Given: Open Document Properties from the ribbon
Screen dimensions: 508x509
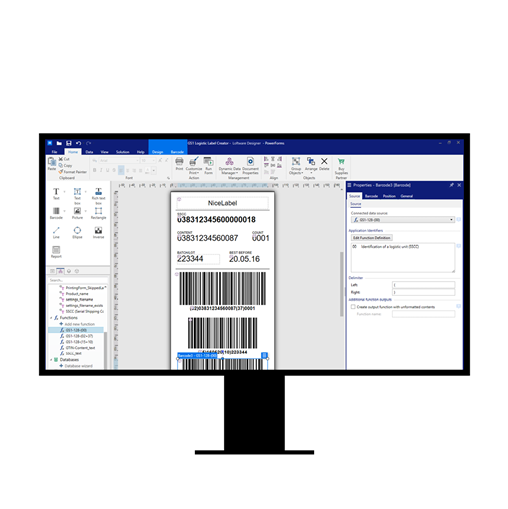Looking at the screenshot, I should (250, 166).
